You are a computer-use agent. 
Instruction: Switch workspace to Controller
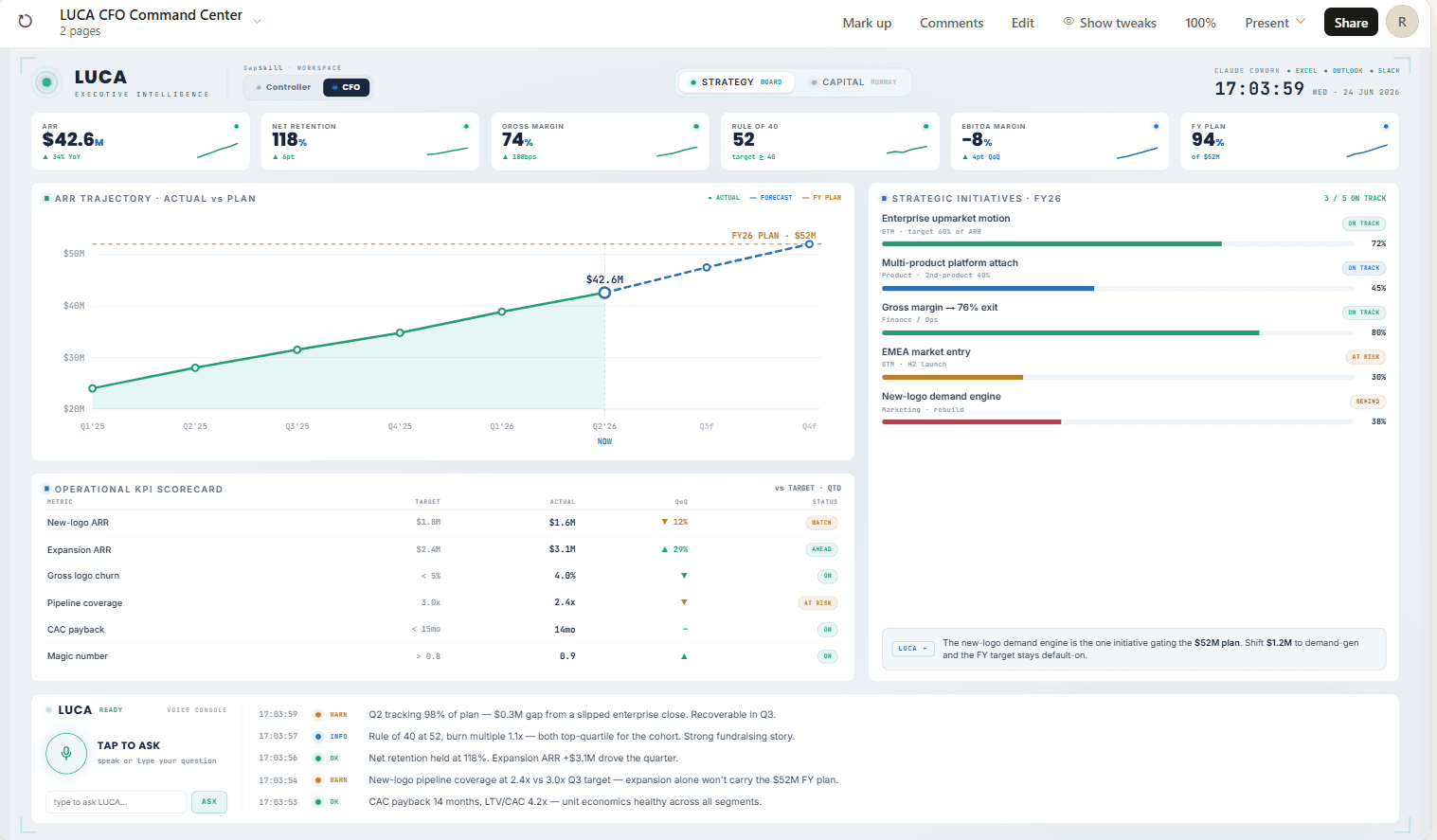click(x=283, y=87)
